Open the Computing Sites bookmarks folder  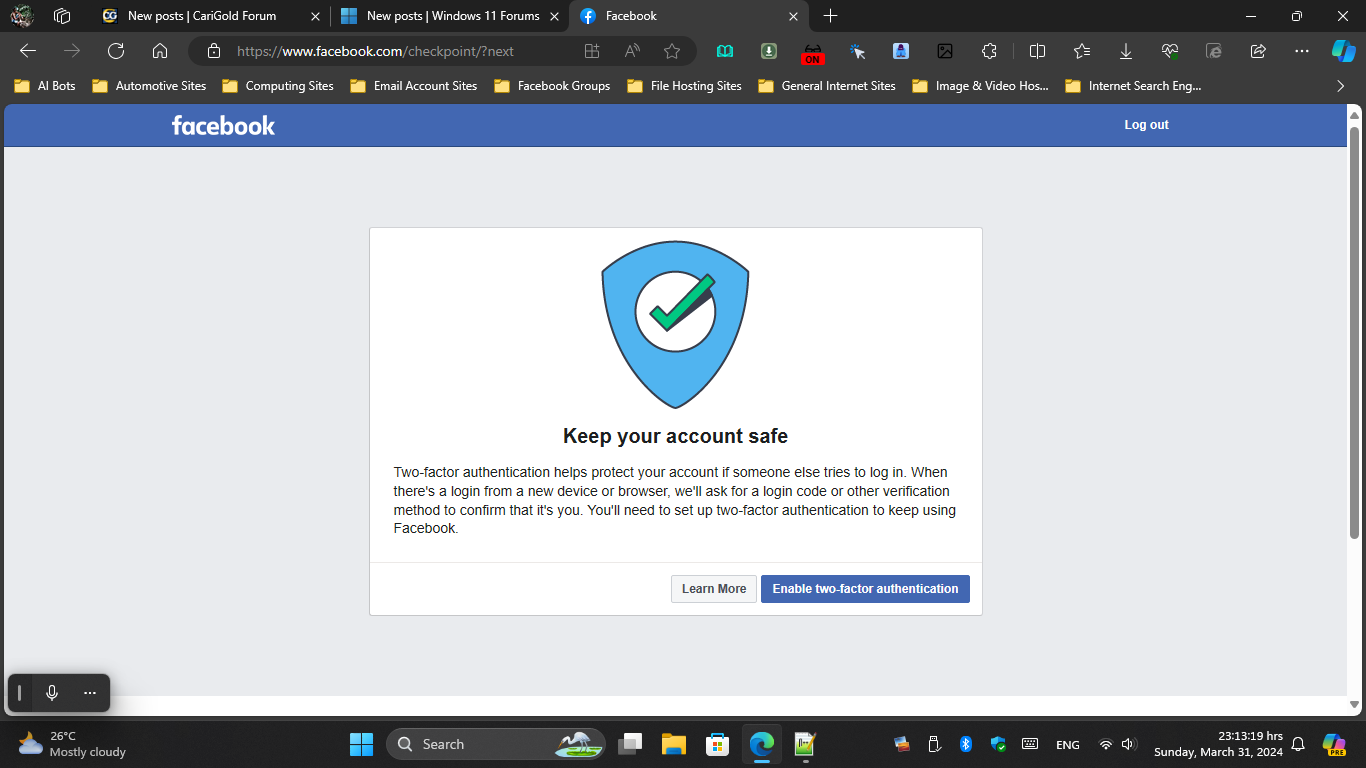[x=278, y=86]
